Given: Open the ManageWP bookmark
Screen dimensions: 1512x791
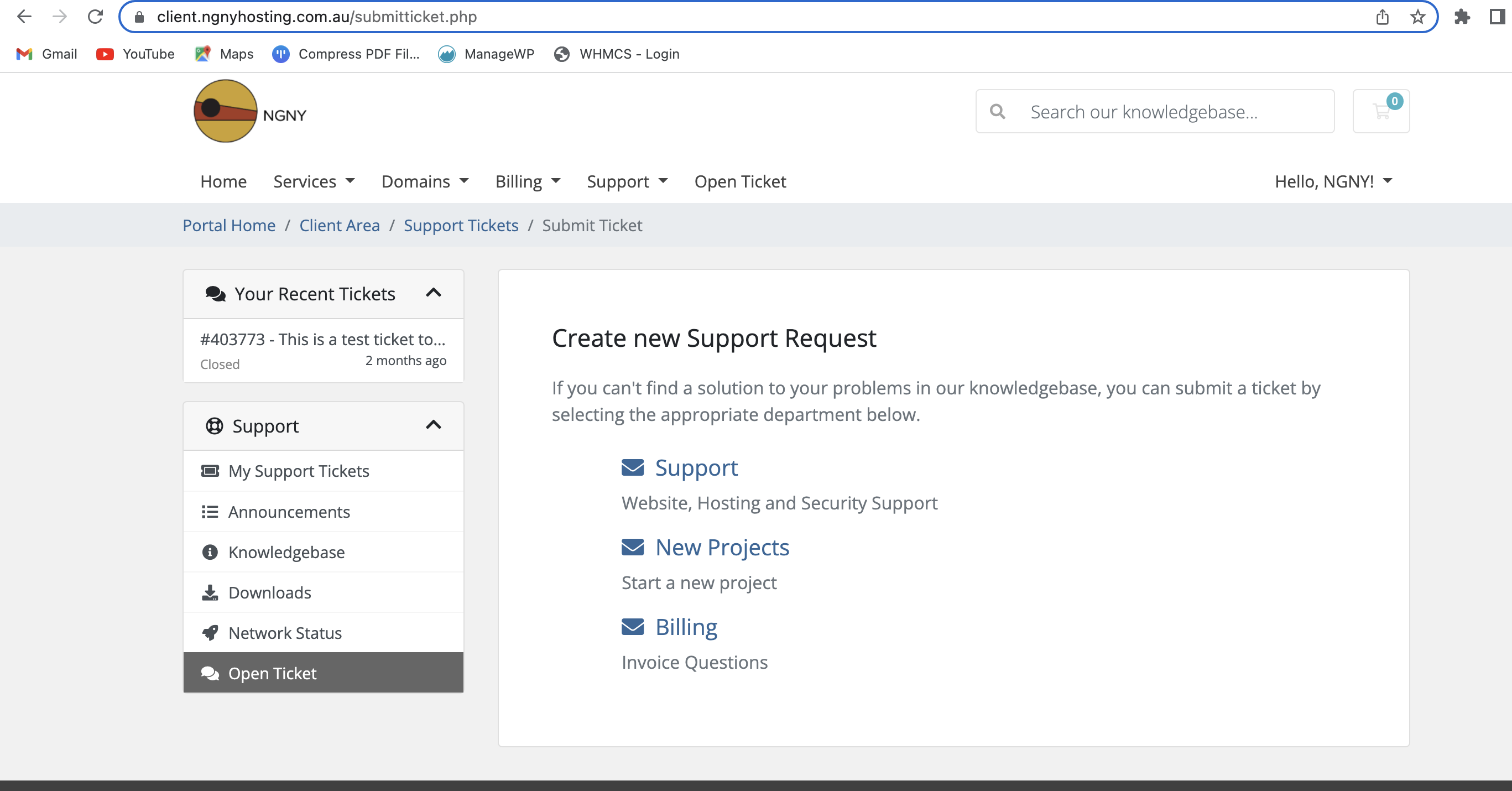Looking at the screenshot, I should (487, 54).
